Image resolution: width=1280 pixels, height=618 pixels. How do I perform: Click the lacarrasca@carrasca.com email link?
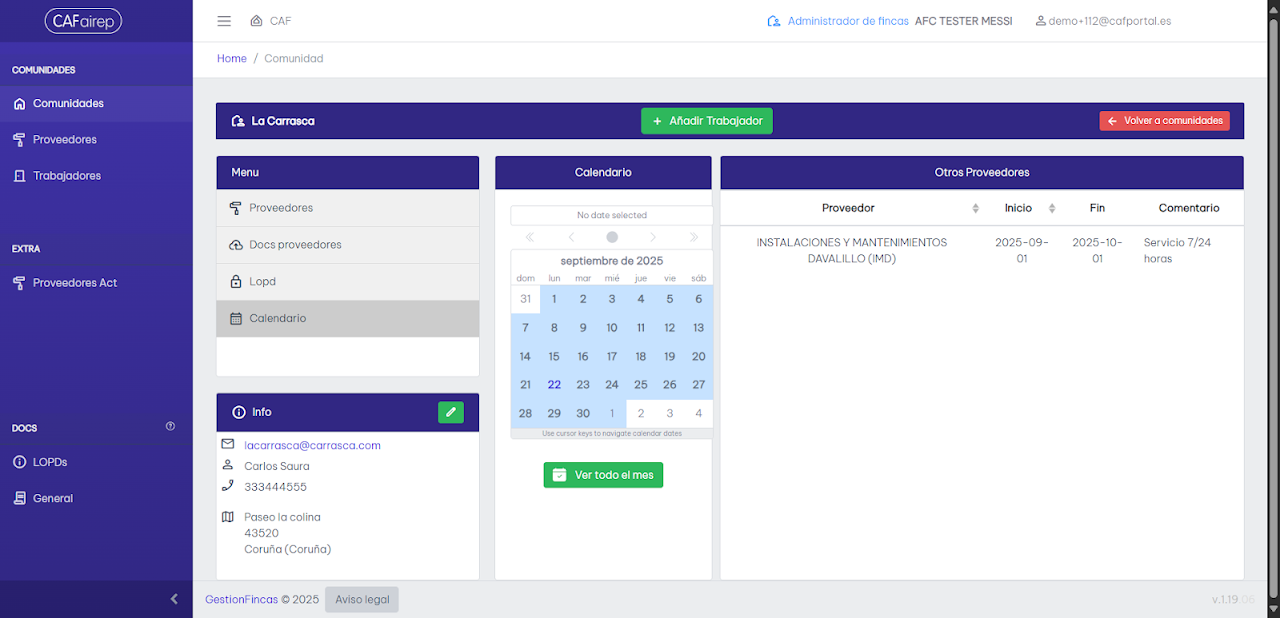click(312, 445)
